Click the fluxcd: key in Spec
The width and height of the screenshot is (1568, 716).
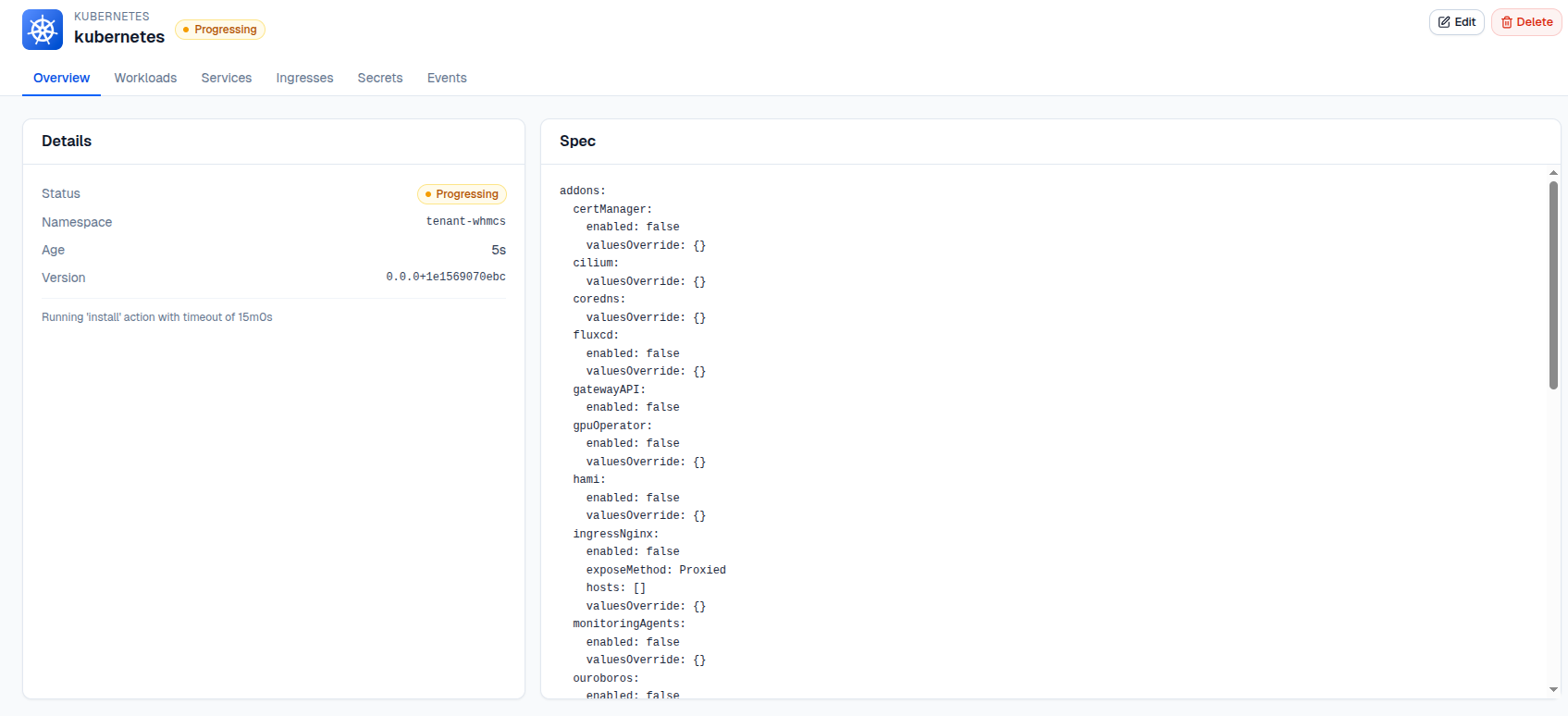(596, 336)
